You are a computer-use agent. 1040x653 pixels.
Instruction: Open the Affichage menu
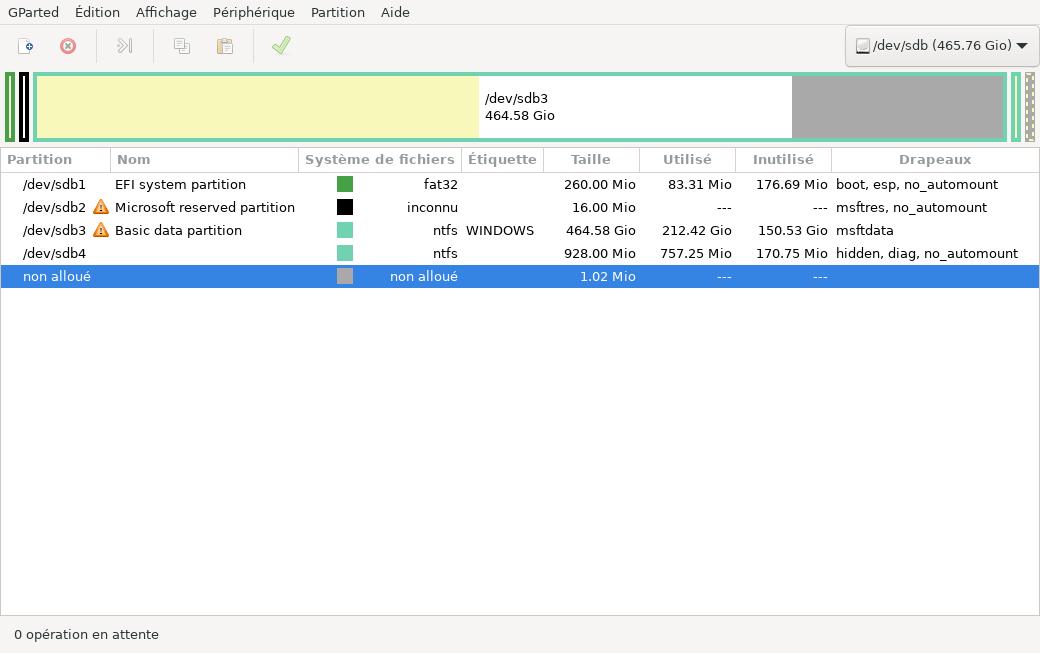[166, 12]
